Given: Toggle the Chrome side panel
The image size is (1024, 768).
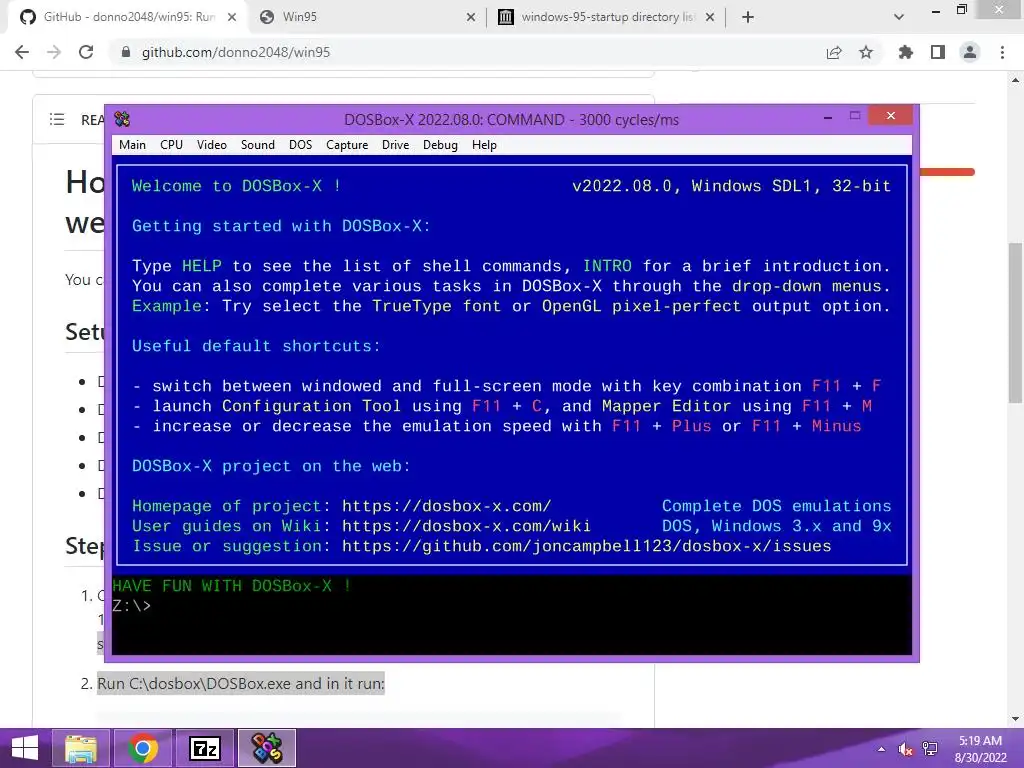Looking at the screenshot, I should (938, 52).
